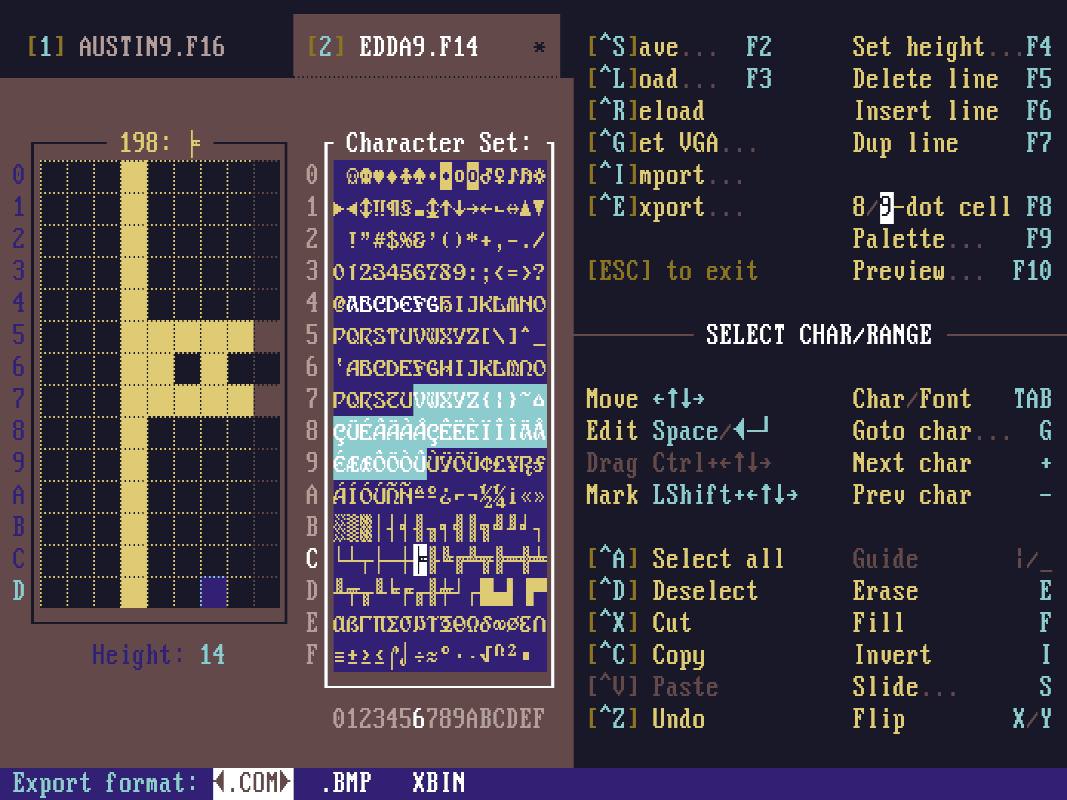Click row label C beside character set

(312, 559)
